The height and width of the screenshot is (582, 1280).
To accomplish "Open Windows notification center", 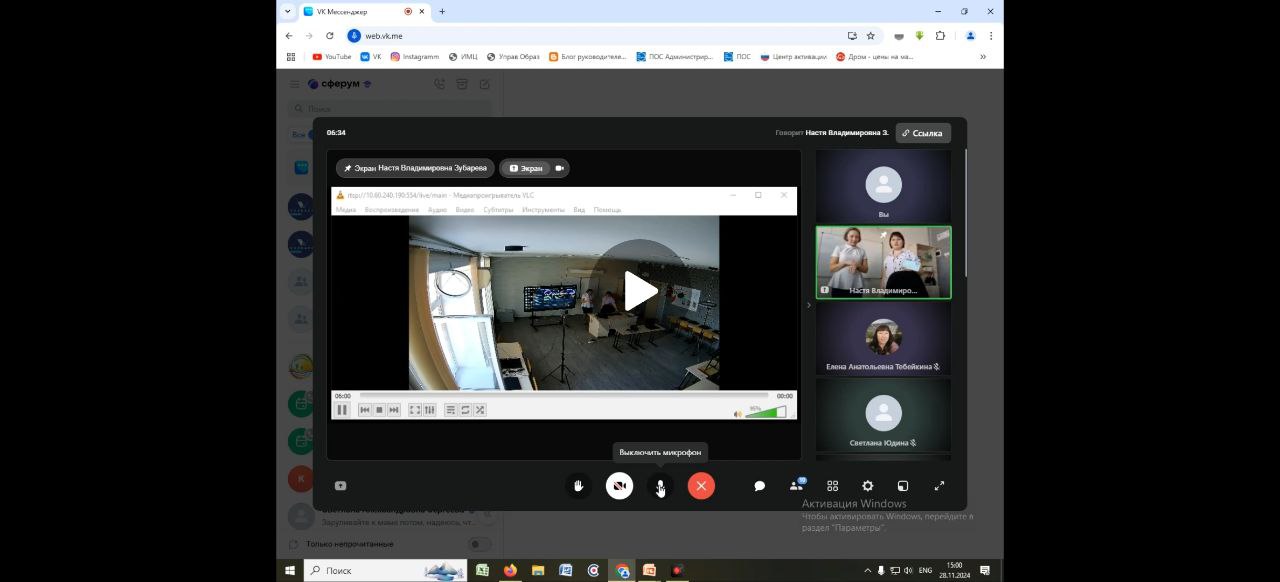I will coord(985,570).
